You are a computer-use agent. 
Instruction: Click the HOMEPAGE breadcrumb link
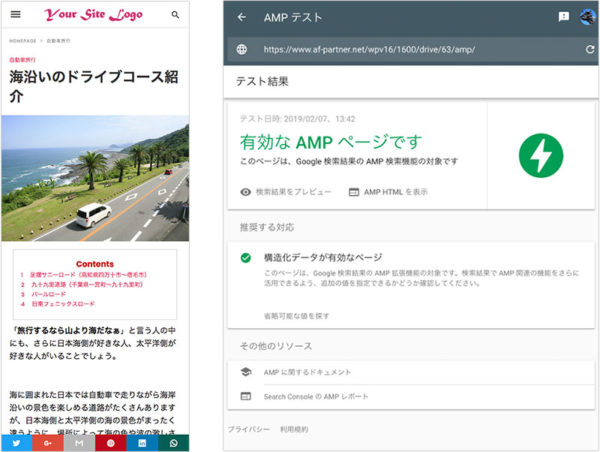(23, 41)
